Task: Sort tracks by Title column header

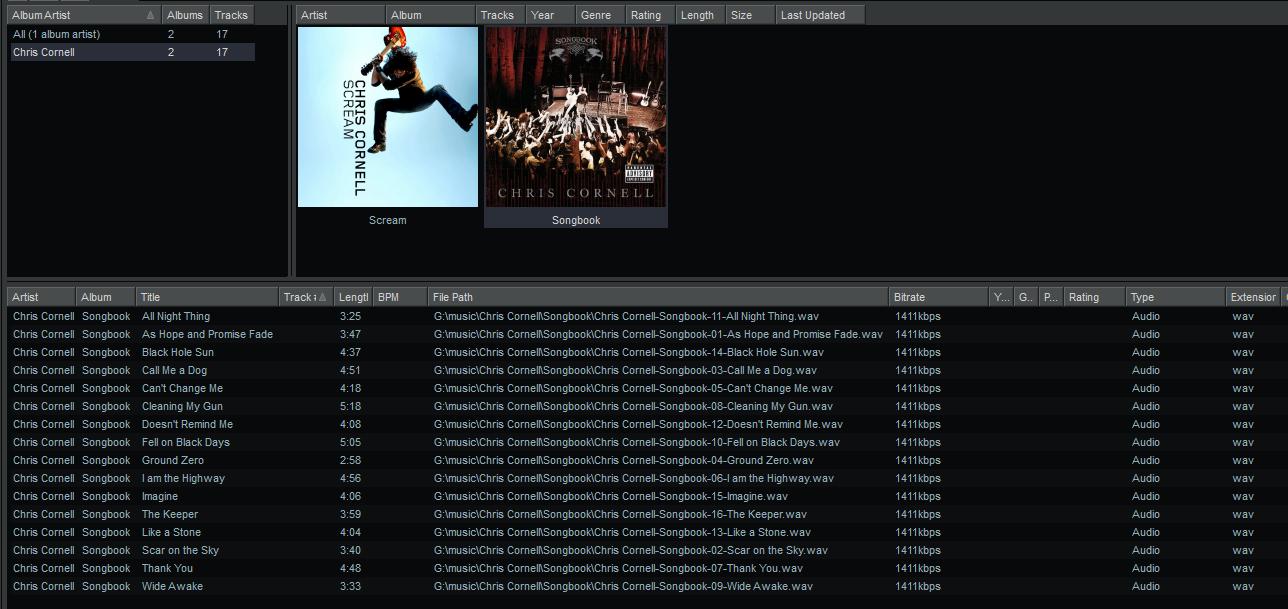Action: click(x=206, y=297)
